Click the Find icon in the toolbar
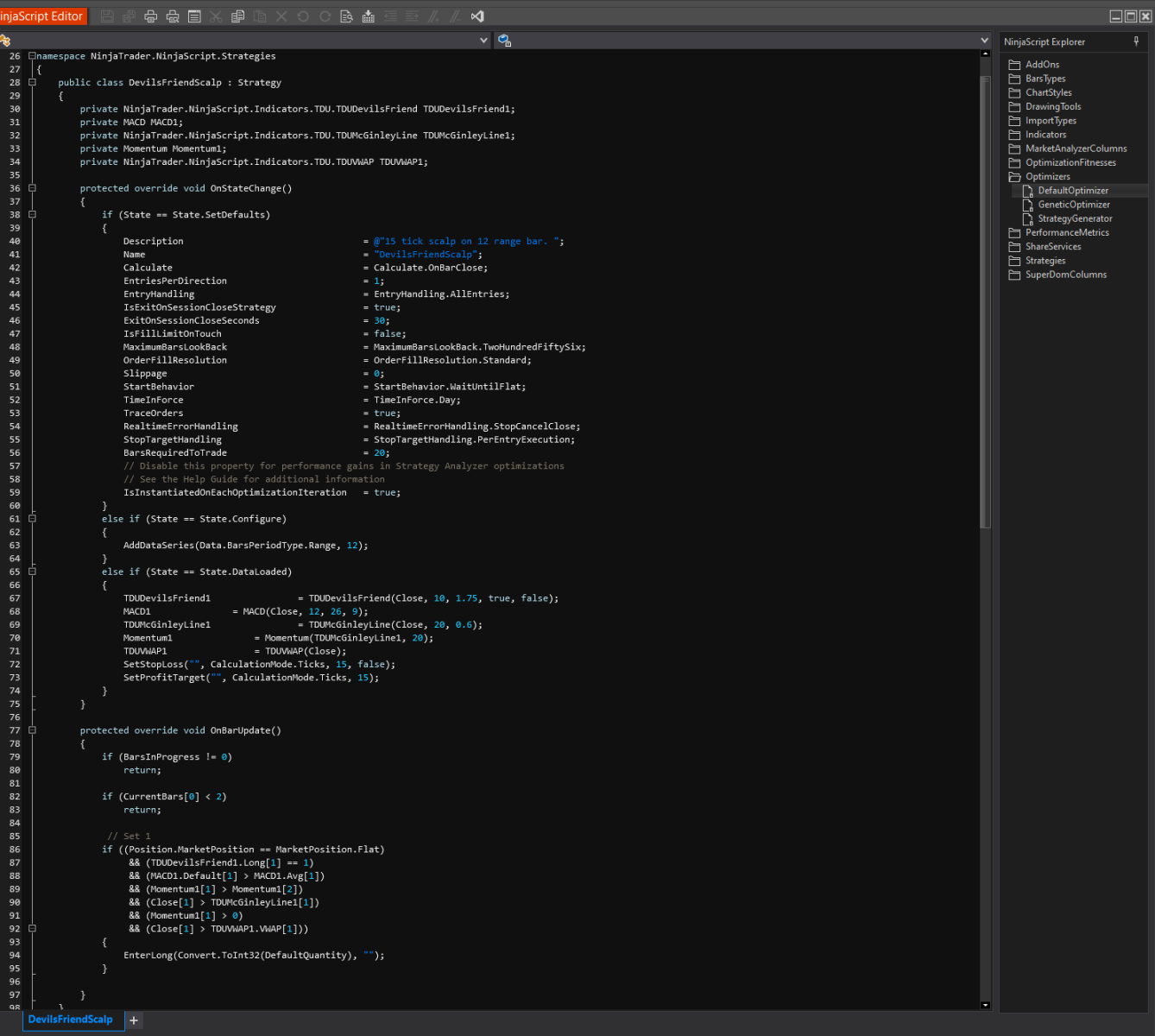 346,16
